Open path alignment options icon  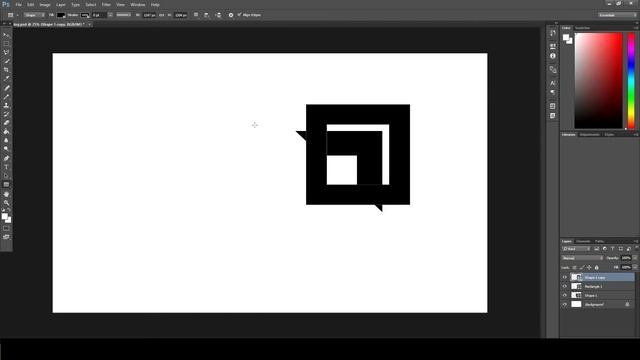coord(207,15)
